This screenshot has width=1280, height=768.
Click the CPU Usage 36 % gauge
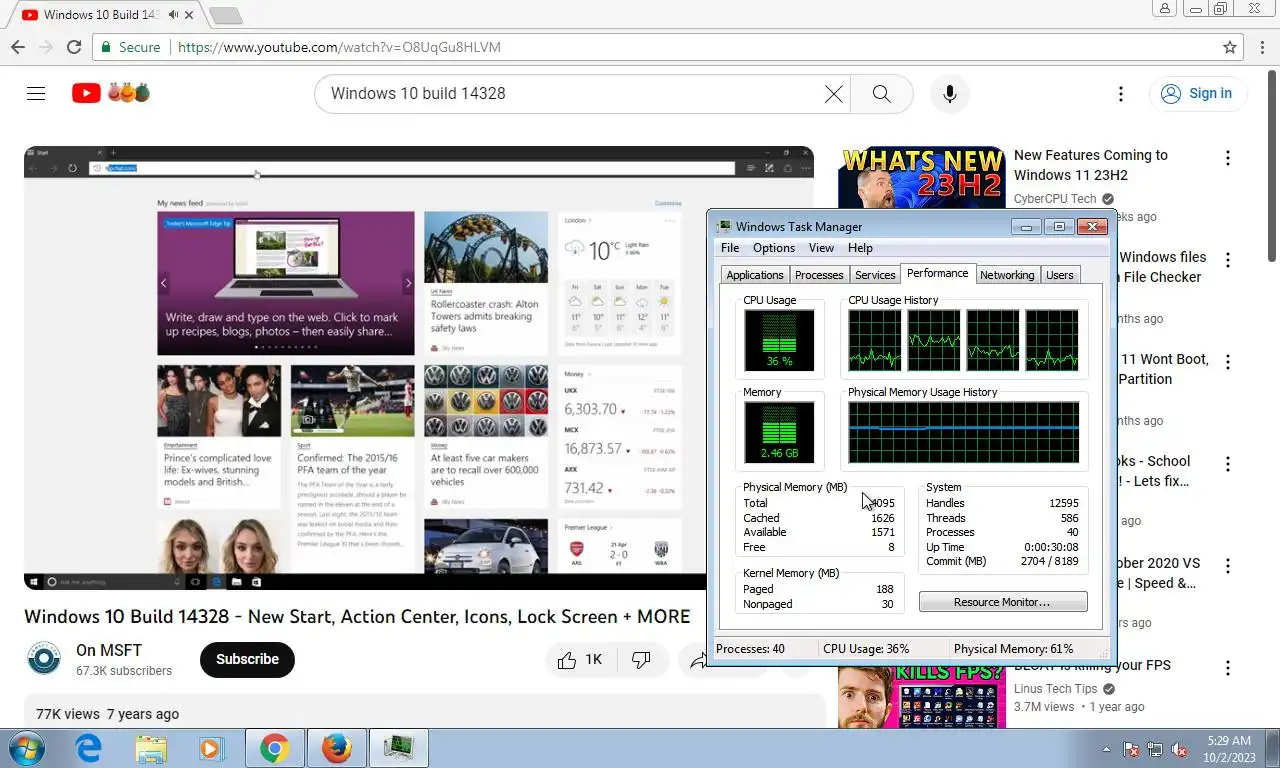click(x=779, y=340)
